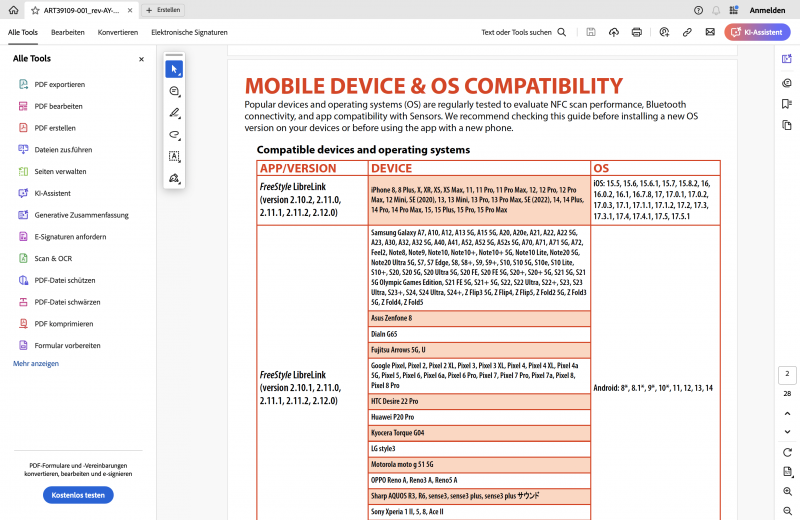The width and height of the screenshot is (800, 520).
Task: Click the Asus Zenfone 8 table row
Action: pyautogui.click(x=479, y=318)
